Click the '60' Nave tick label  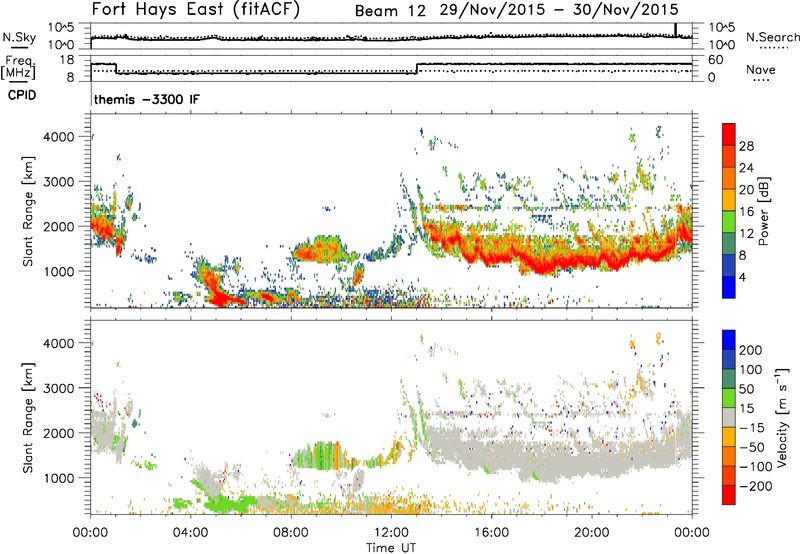point(716,60)
